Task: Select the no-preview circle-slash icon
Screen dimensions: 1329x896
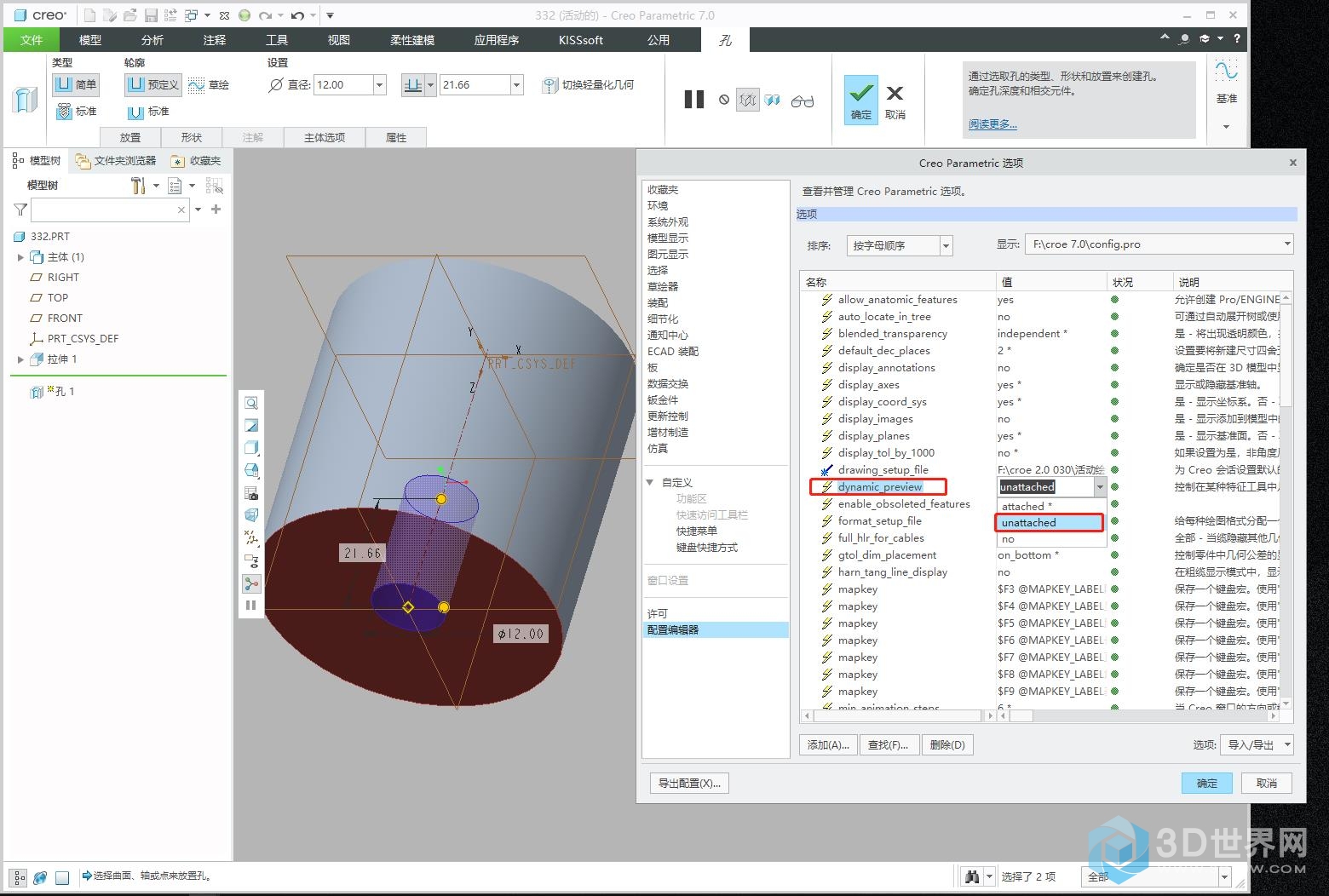Action: click(724, 100)
